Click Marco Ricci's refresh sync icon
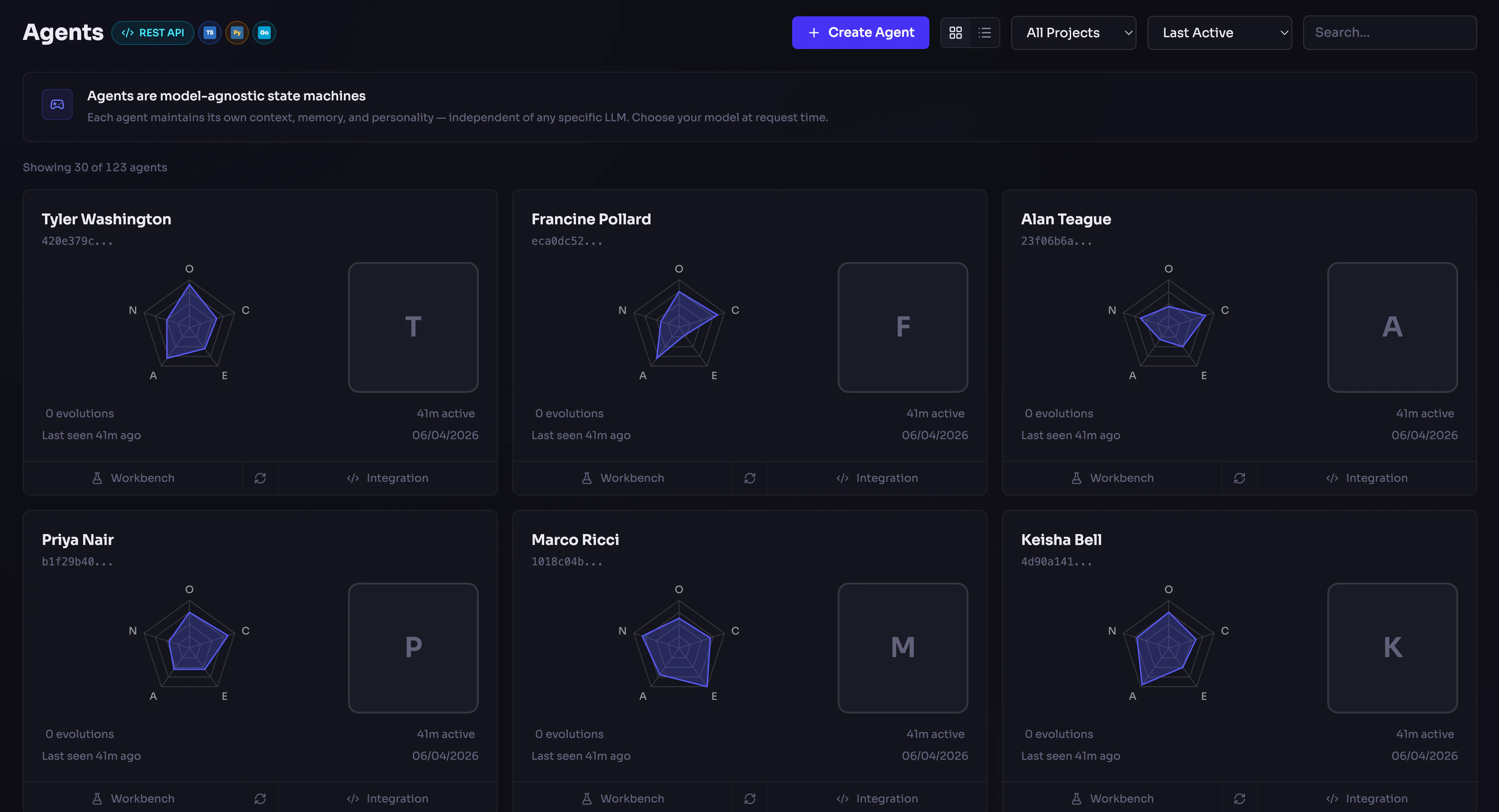The width and height of the screenshot is (1499, 812). pos(749,799)
